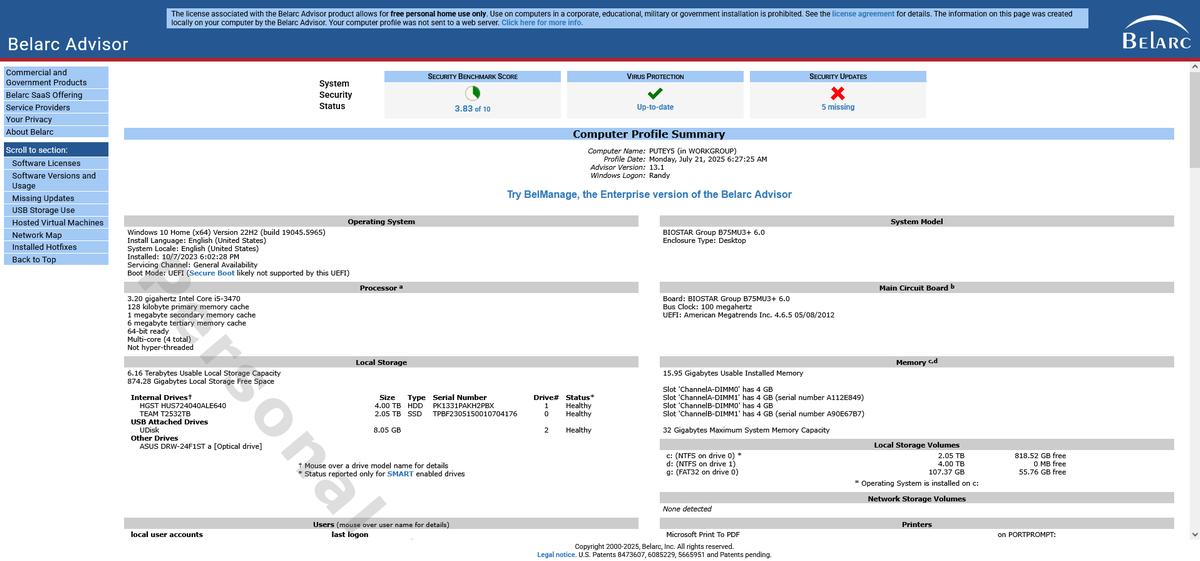
Task: Jump to Software Versions and Usage section
Action: click(56, 180)
